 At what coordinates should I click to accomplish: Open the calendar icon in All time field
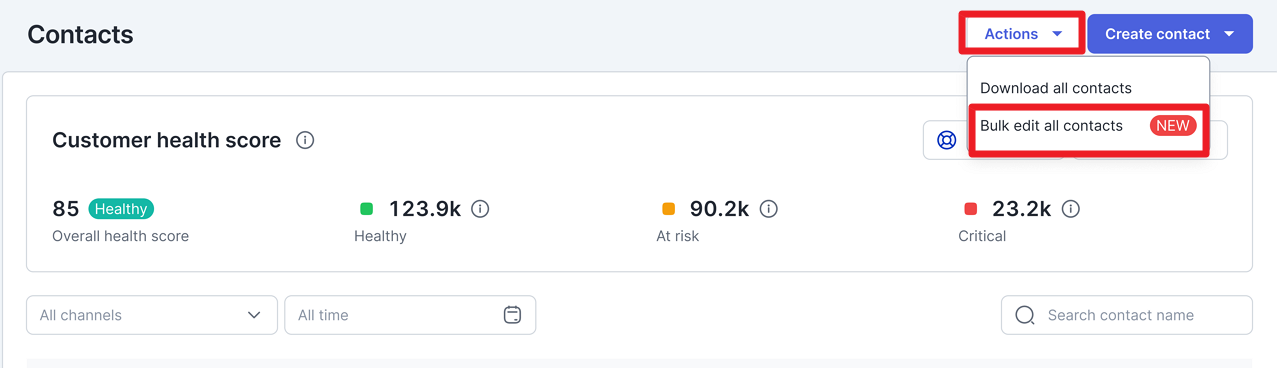tap(512, 315)
